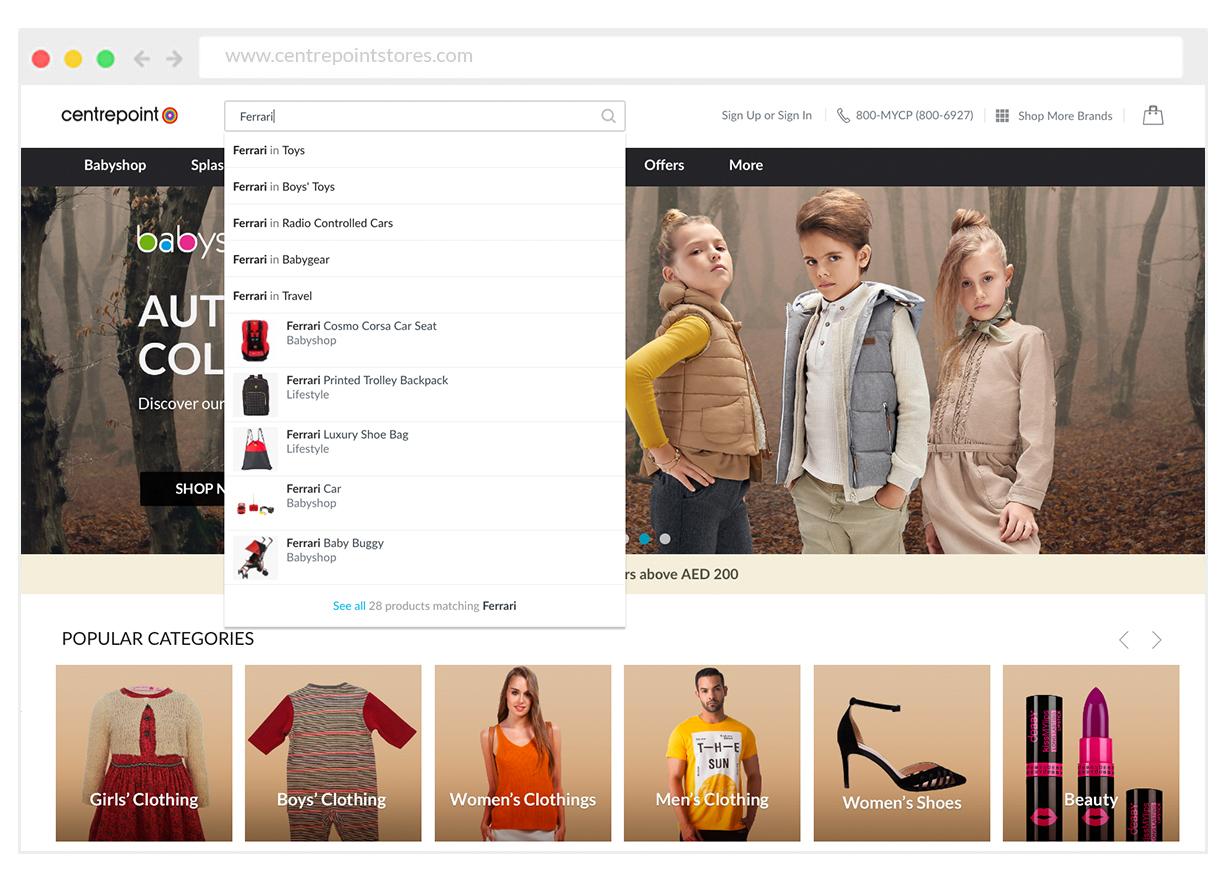
Task: Select the Ferrari in Travel suggestion
Action: pyautogui.click(x=272, y=295)
